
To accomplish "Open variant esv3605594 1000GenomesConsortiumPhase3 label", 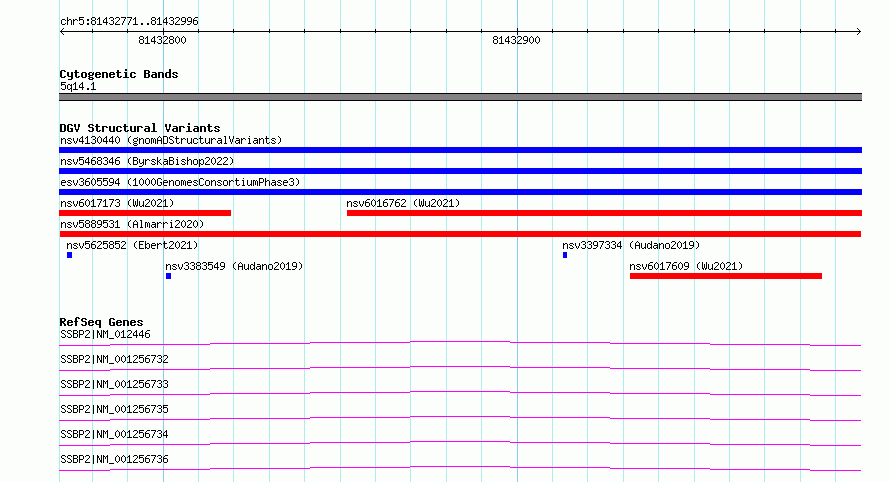I will coord(180,182).
